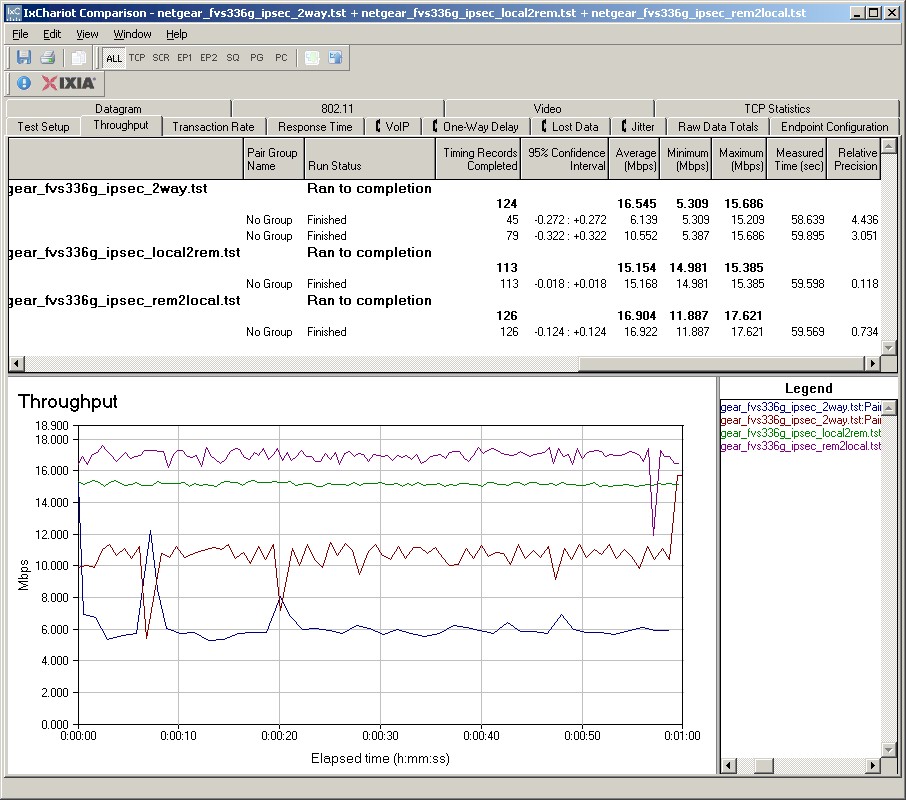Open the View menu
The width and height of the screenshot is (906, 800).
(x=87, y=34)
